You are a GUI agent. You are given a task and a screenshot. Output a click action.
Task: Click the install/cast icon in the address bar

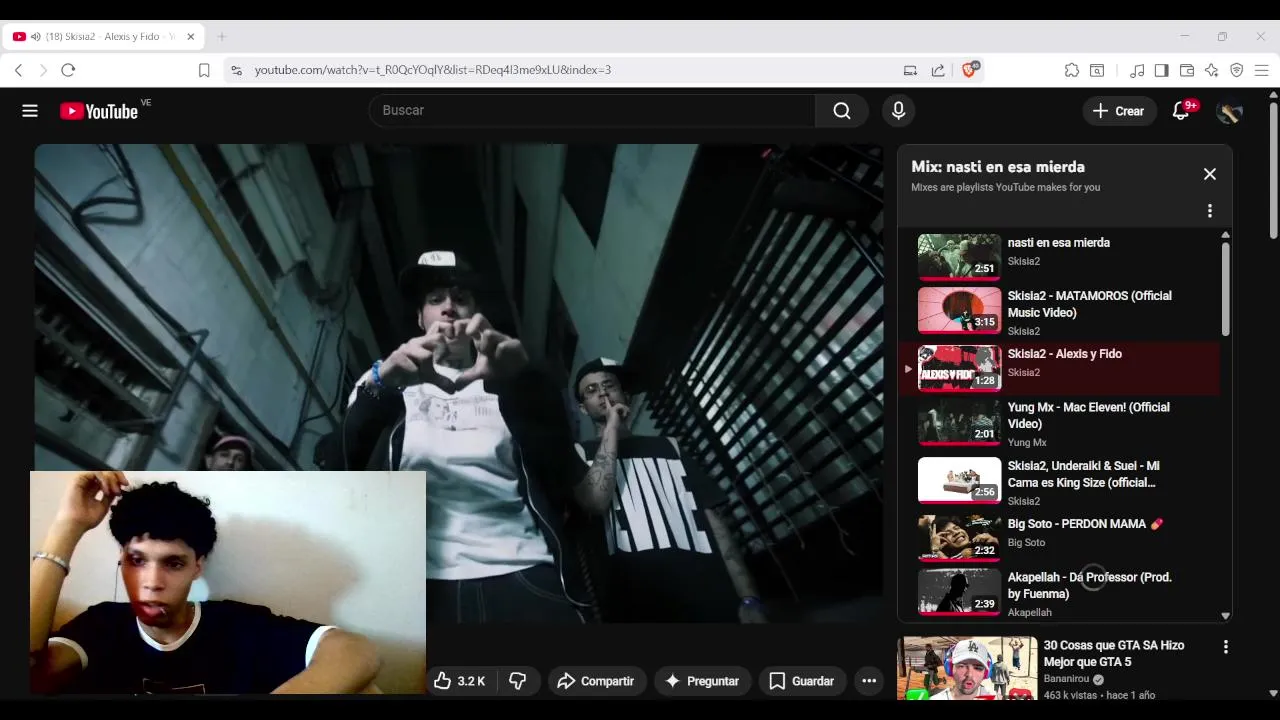[910, 70]
